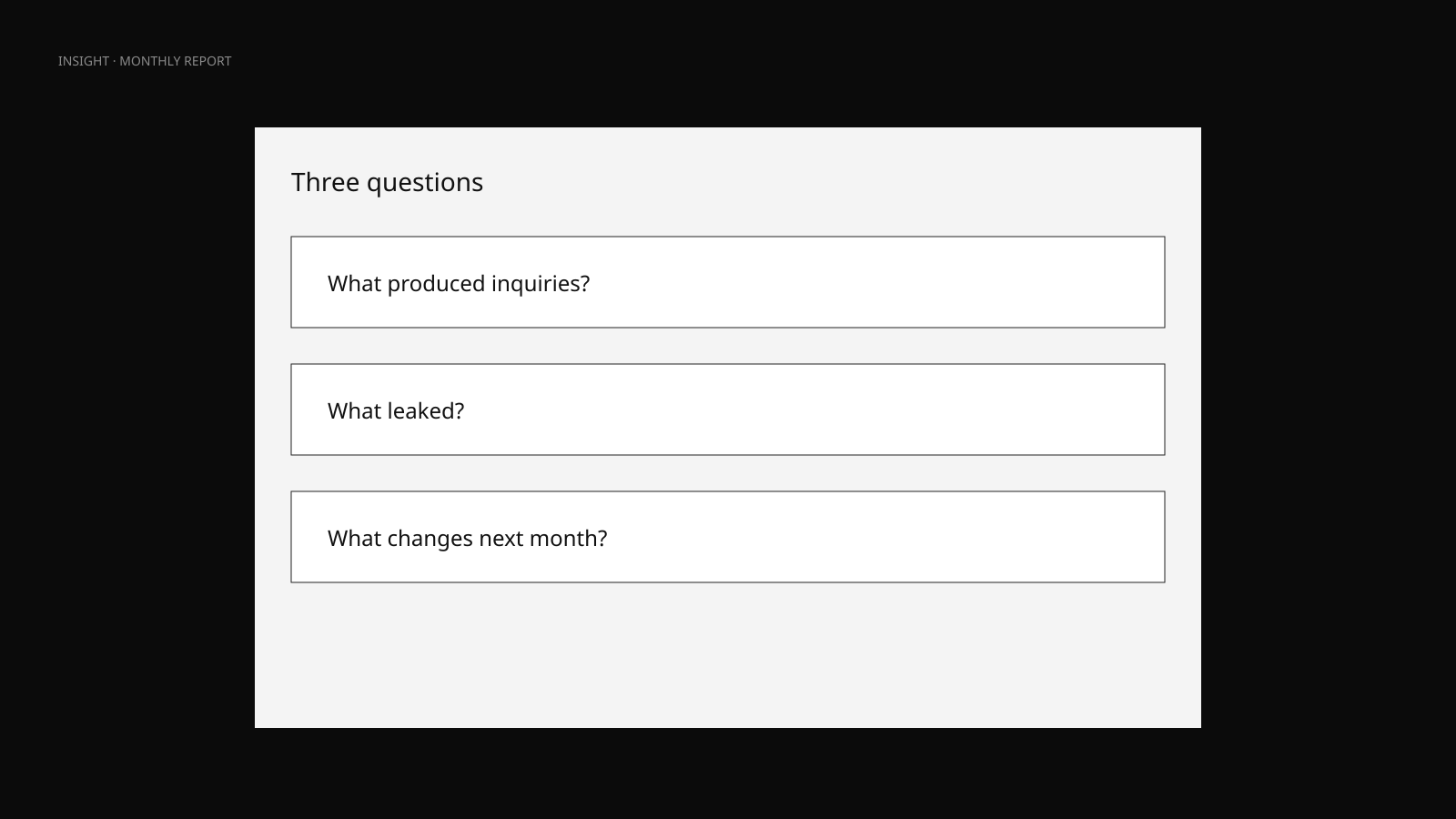1456x819 pixels.
Task: Select the "What leaked?" box
Action: 728,409
